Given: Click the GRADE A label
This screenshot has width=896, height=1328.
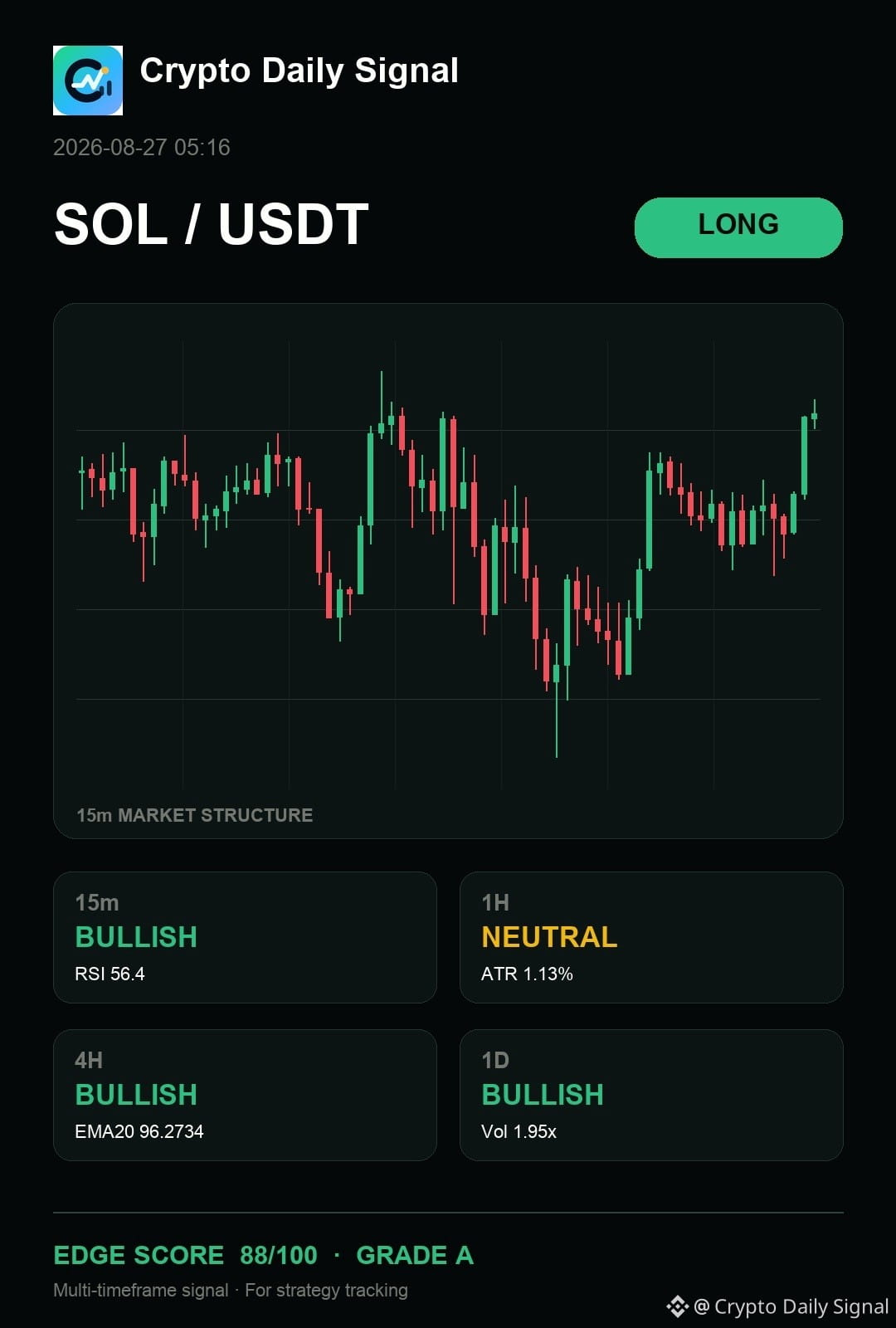Looking at the screenshot, I should click(415, 1255).
